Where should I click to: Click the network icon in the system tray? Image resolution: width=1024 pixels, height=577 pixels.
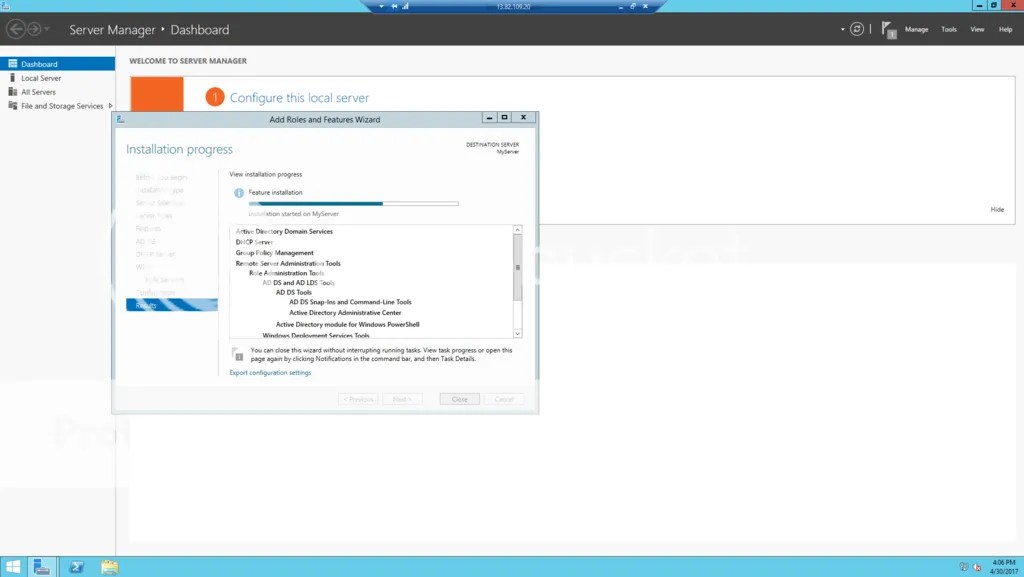coord(963,567)
